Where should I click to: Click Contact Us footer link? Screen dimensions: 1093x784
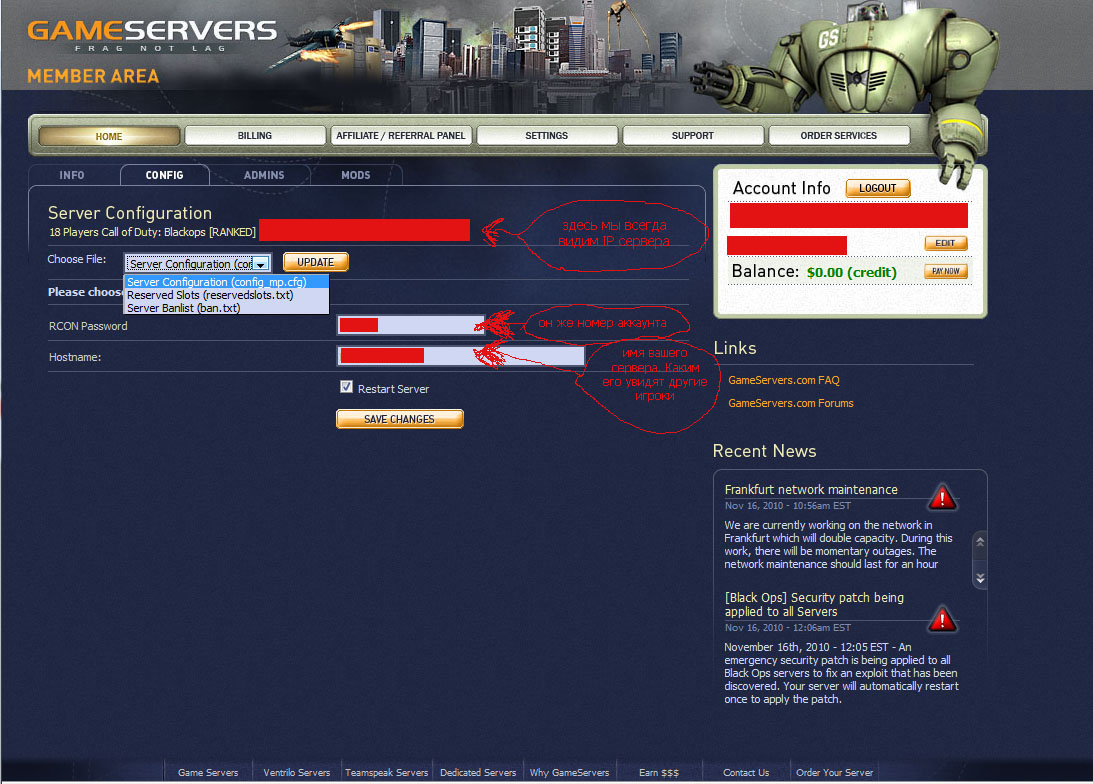coord(746,772)
